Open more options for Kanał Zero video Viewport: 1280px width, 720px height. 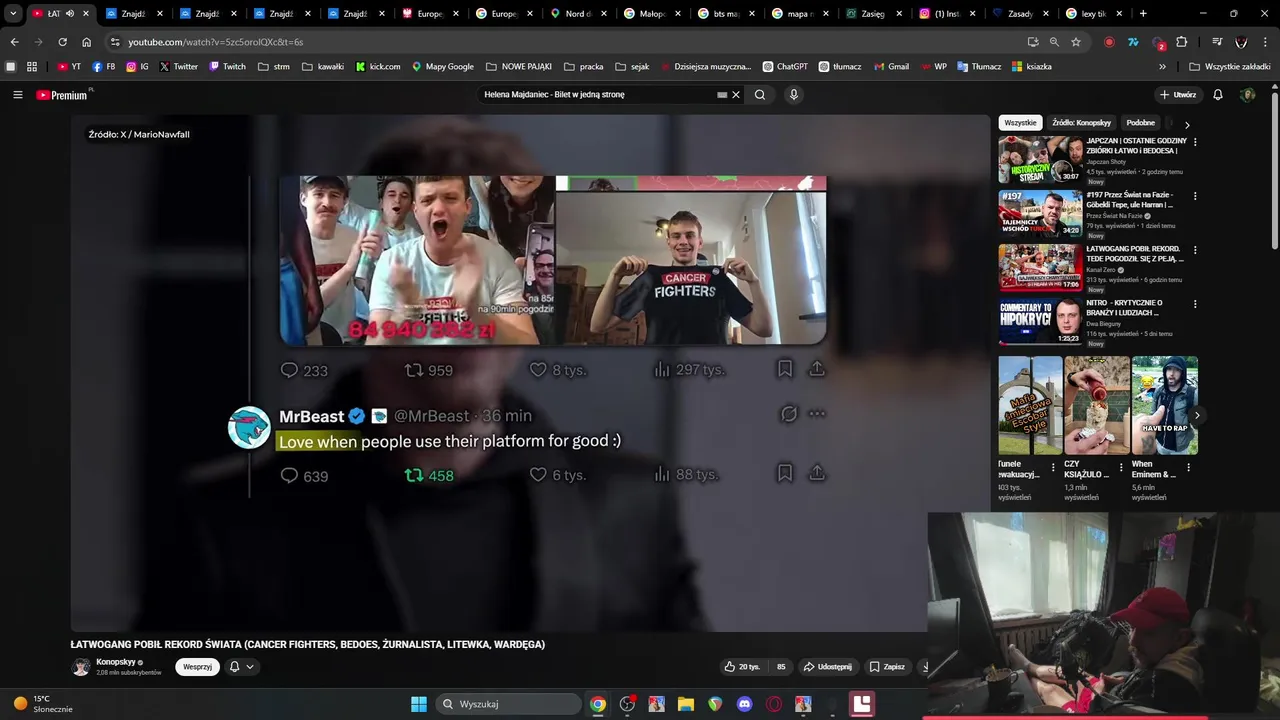click(1195, 250)
